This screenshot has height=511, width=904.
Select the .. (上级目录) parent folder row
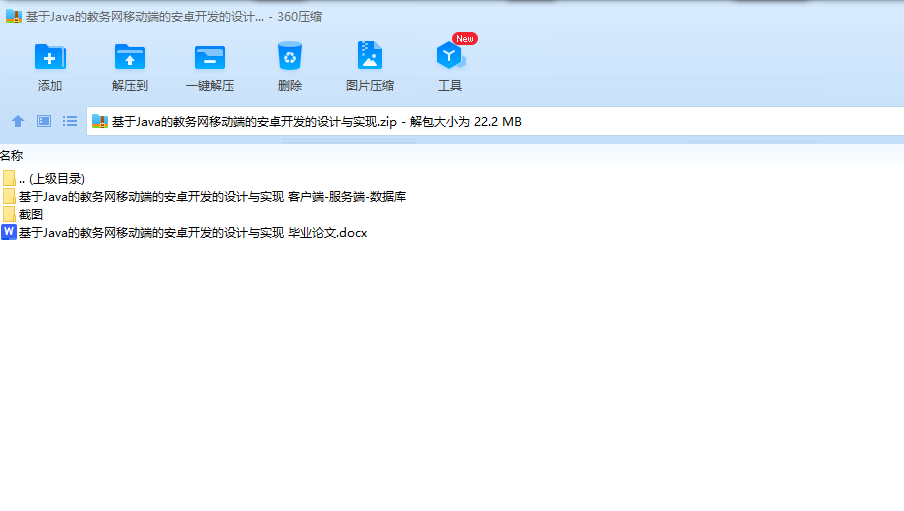(x=43, y=179)
